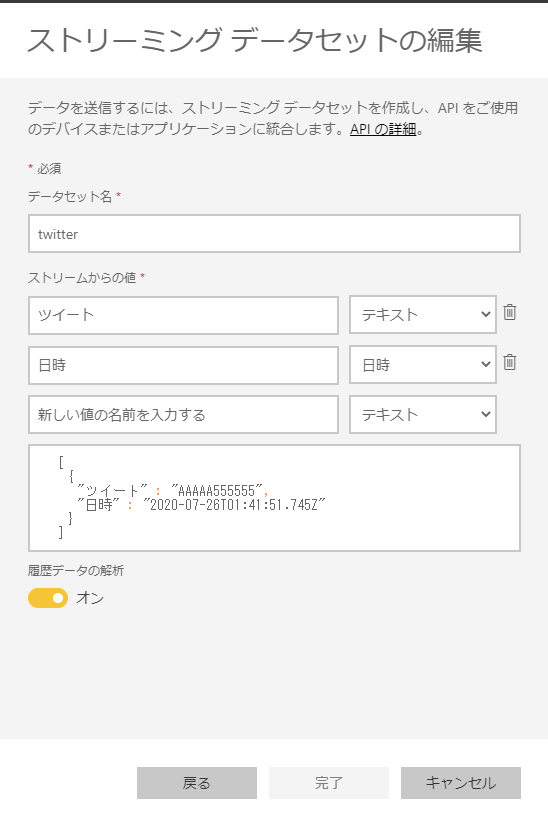The height and width of the screenshot is (832, 548).
Task: Open the API の詳細 link
Action: pyautogui.click(x=382, y=129)
